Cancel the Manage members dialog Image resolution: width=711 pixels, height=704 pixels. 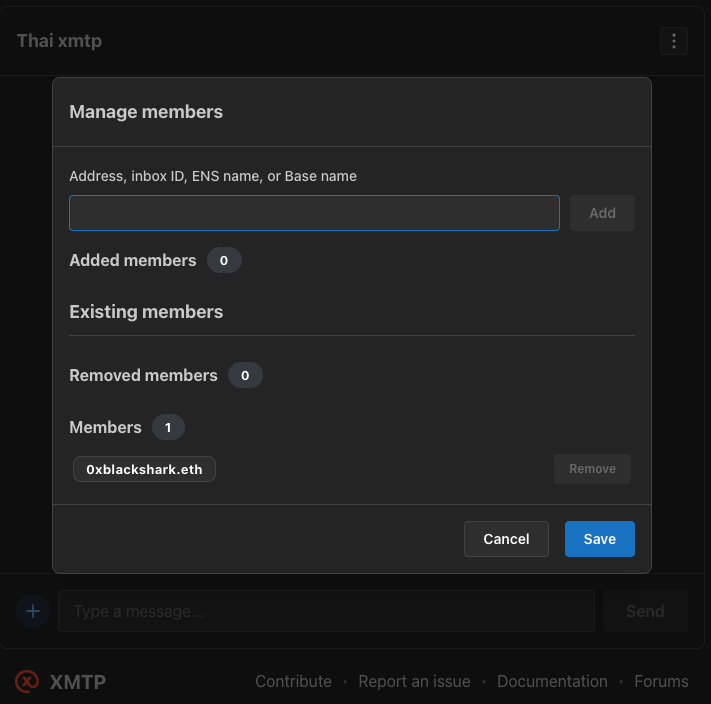pos(506,539)
